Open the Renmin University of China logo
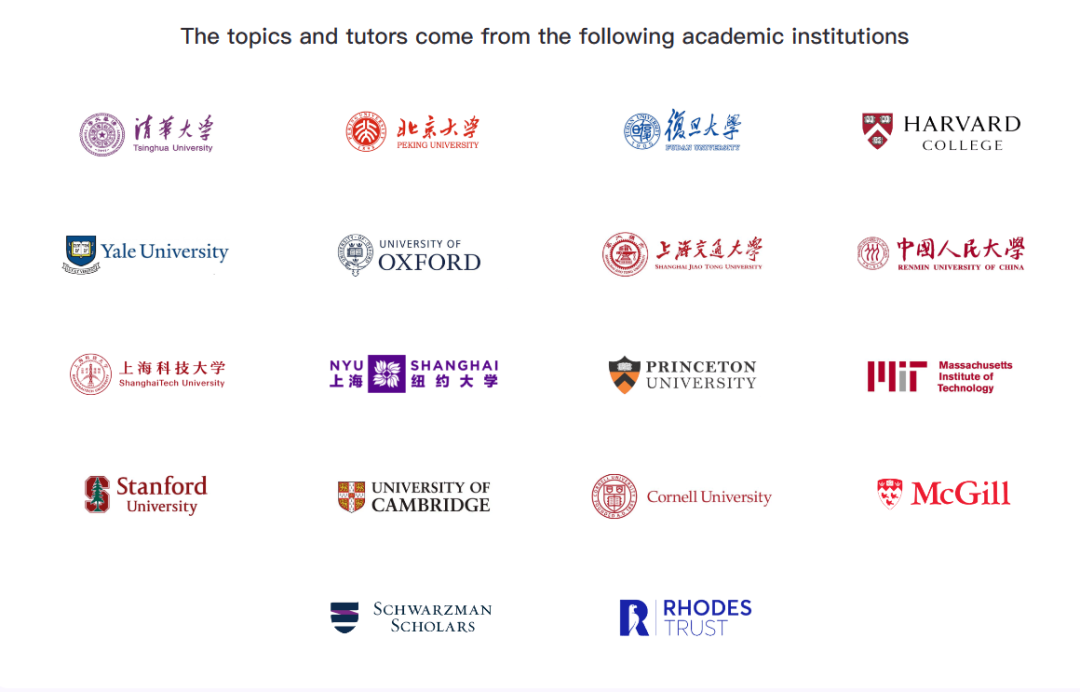This screenshot has width=1080, height=692. pyautogui.click(x=940, y=254)
